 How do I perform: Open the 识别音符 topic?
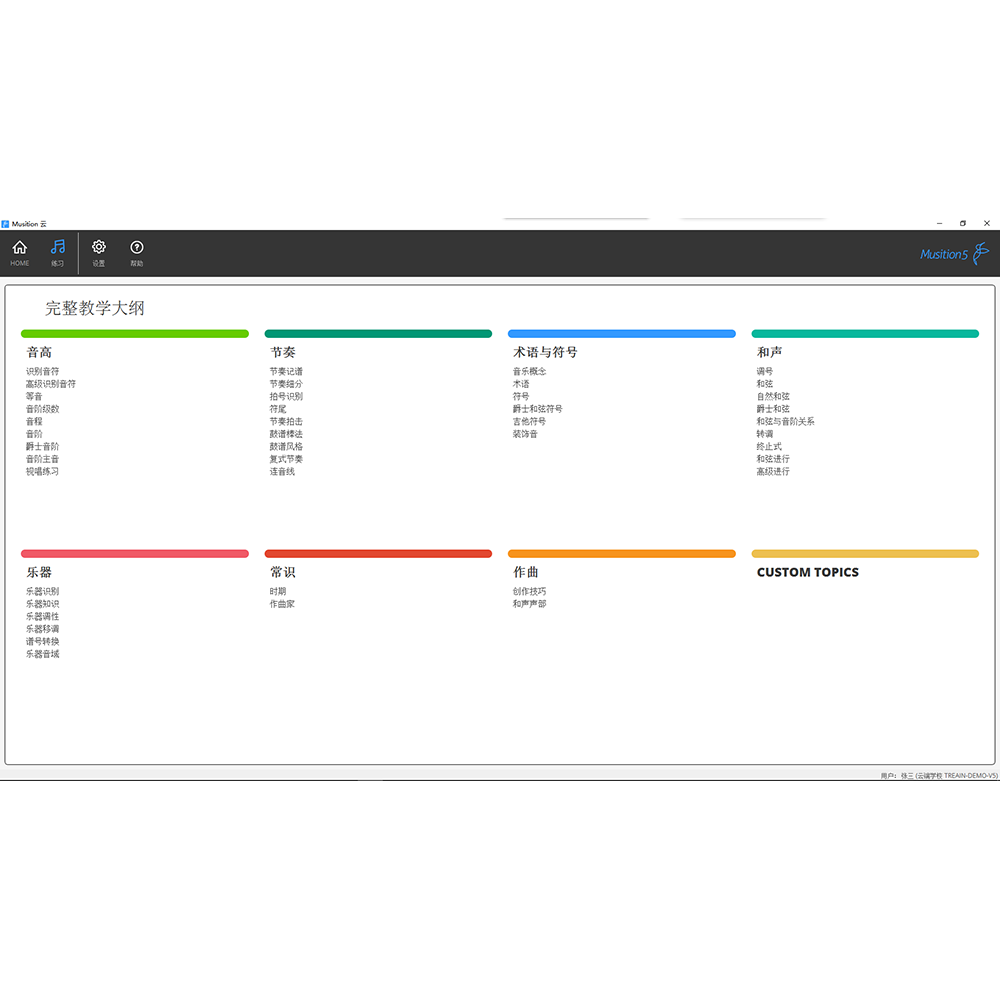[x=42, y=372]
